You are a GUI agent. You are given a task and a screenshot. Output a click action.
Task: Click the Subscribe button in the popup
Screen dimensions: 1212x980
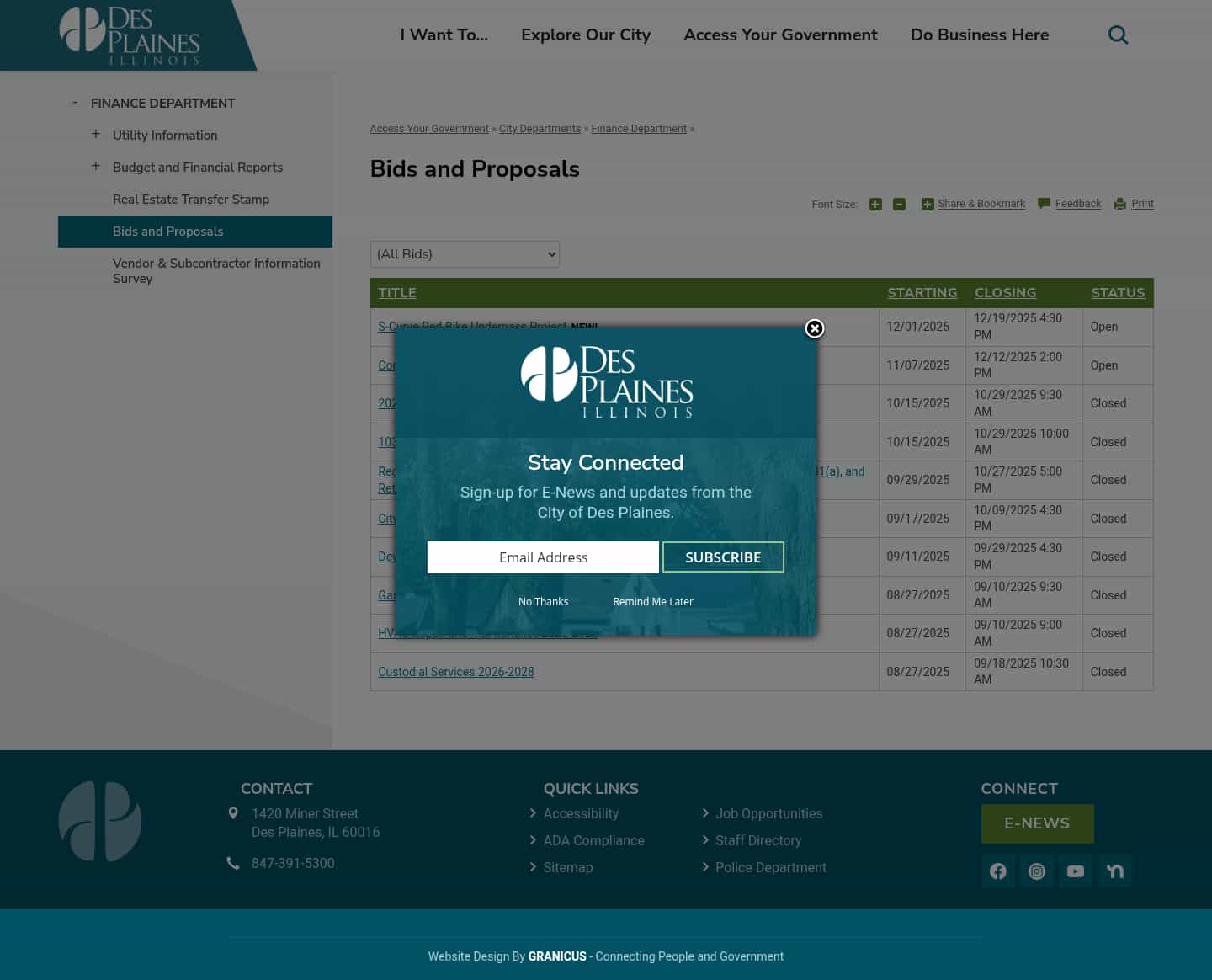click(723, 557)
